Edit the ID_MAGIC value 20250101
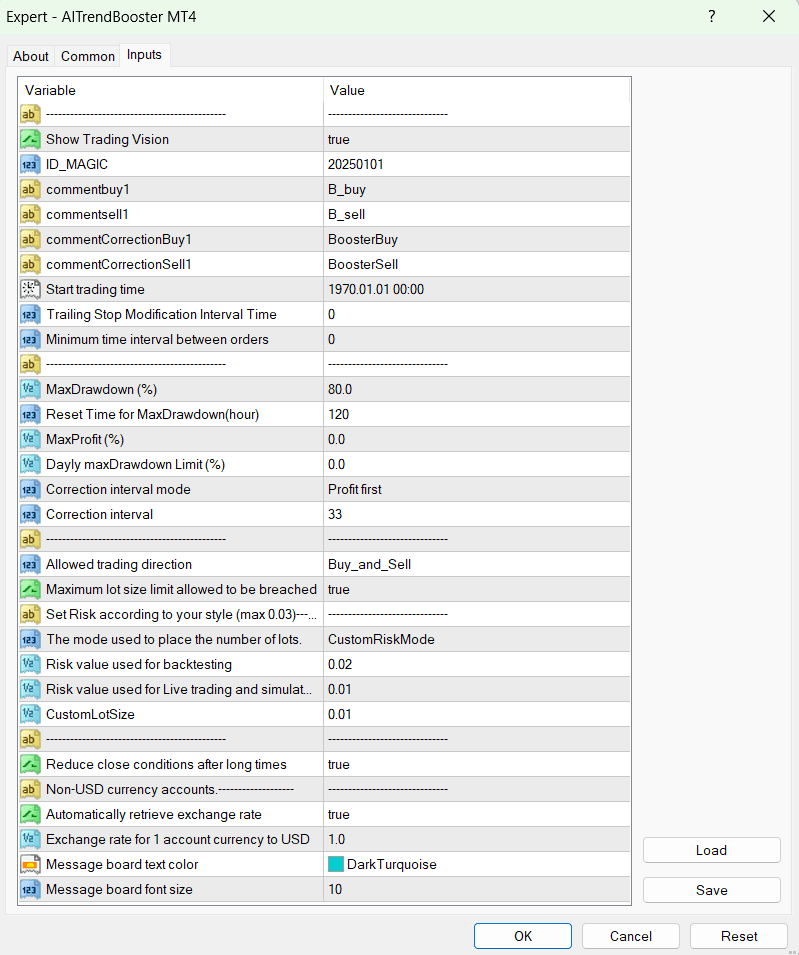 [477, 164]
